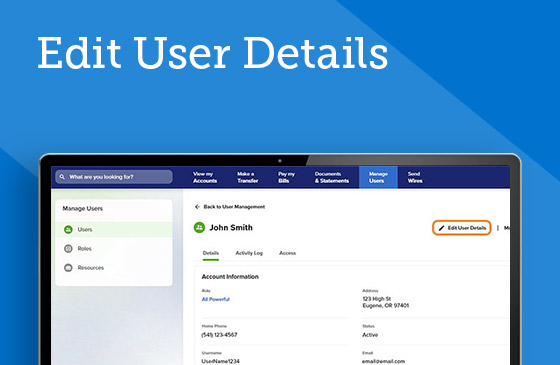560x365 pixels.
Task: Click the Edit User Details button
Action: point(462,228)
